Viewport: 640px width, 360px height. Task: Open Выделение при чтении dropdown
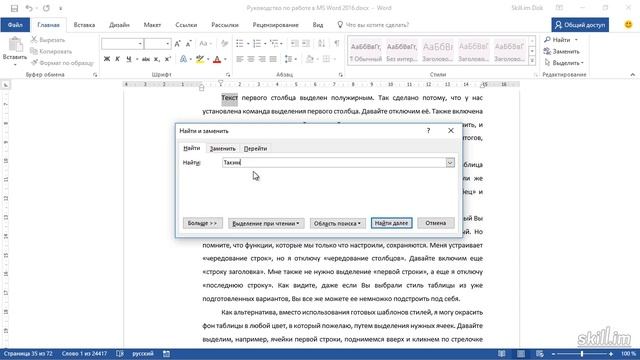pyautogui.click(x=266, y=223)
